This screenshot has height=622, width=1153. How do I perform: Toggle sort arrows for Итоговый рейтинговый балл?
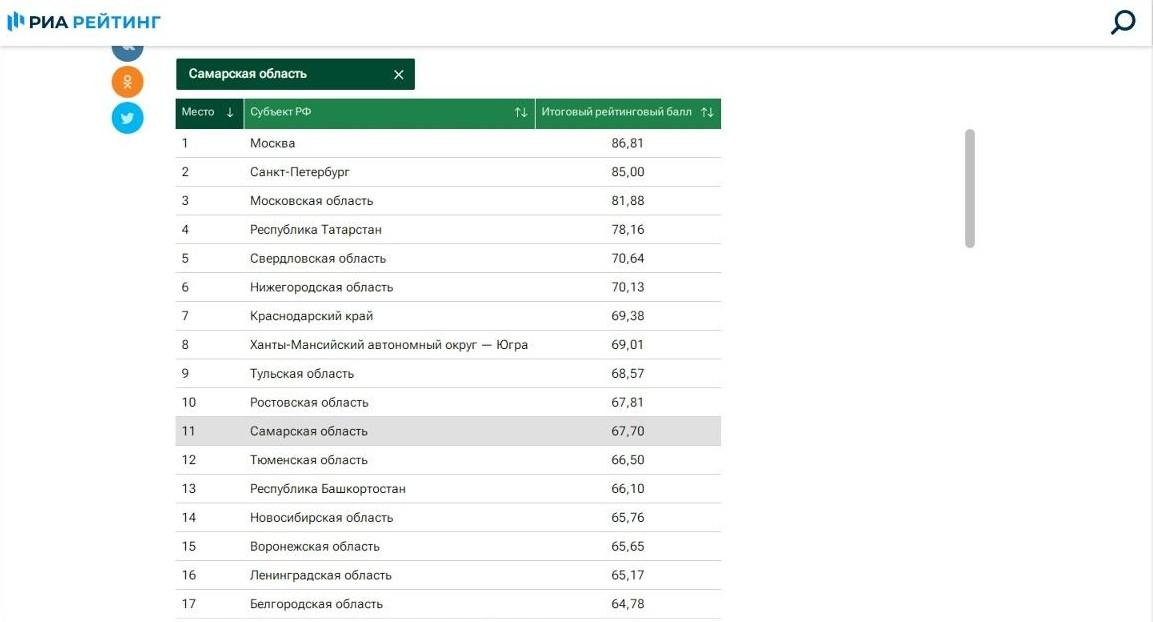coord(707,113)
